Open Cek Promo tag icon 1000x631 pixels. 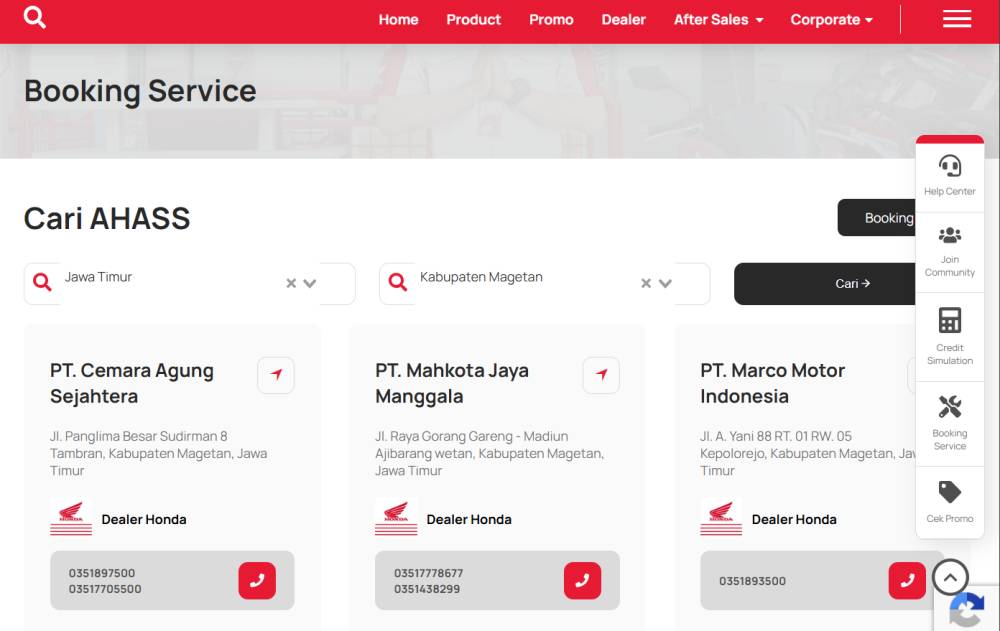[950, 492]
